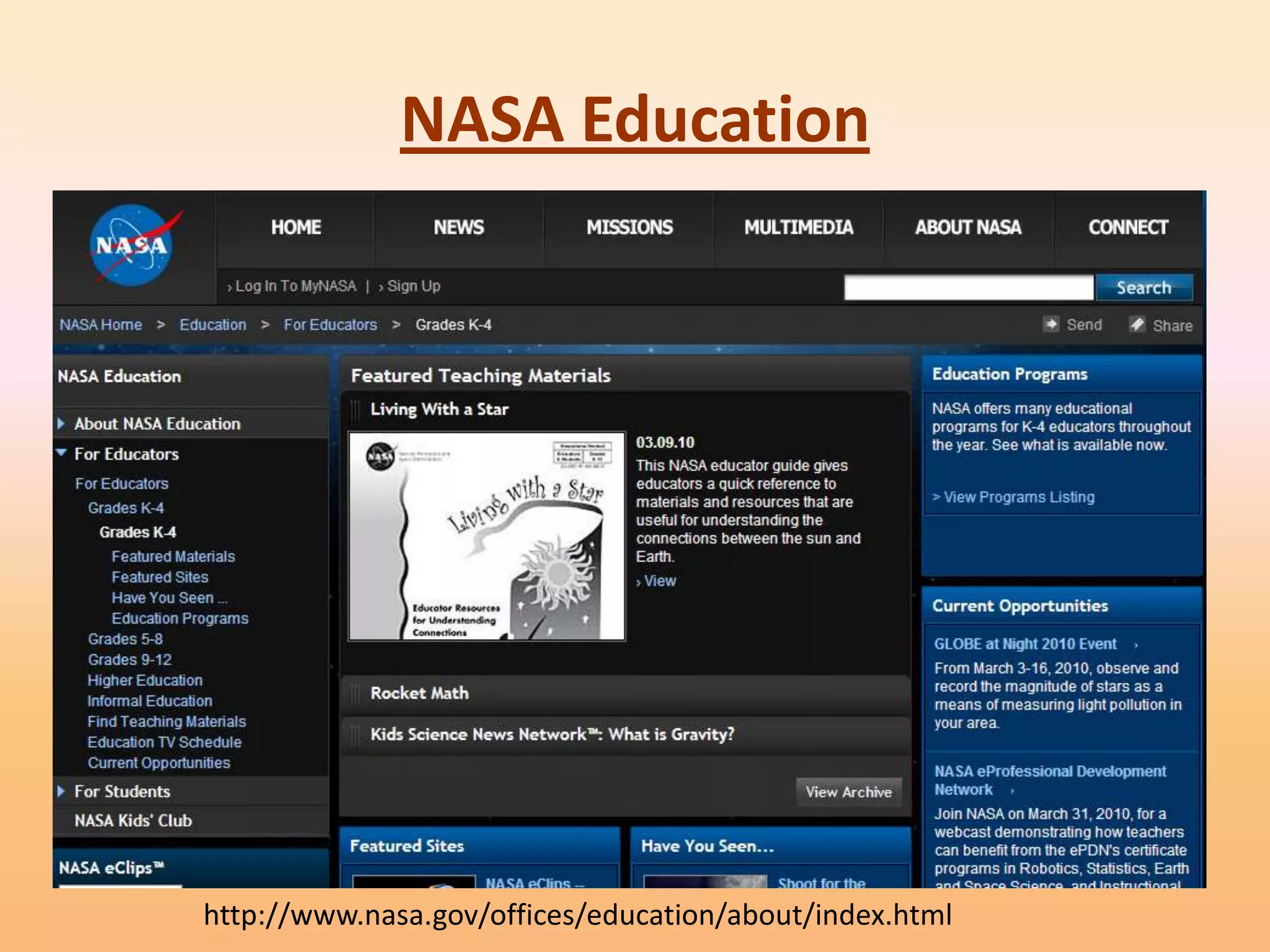Expand Kids Science News Network: What is Gravity?
The height and width of the screenshot is (952, 1270).
click(626, 735)
